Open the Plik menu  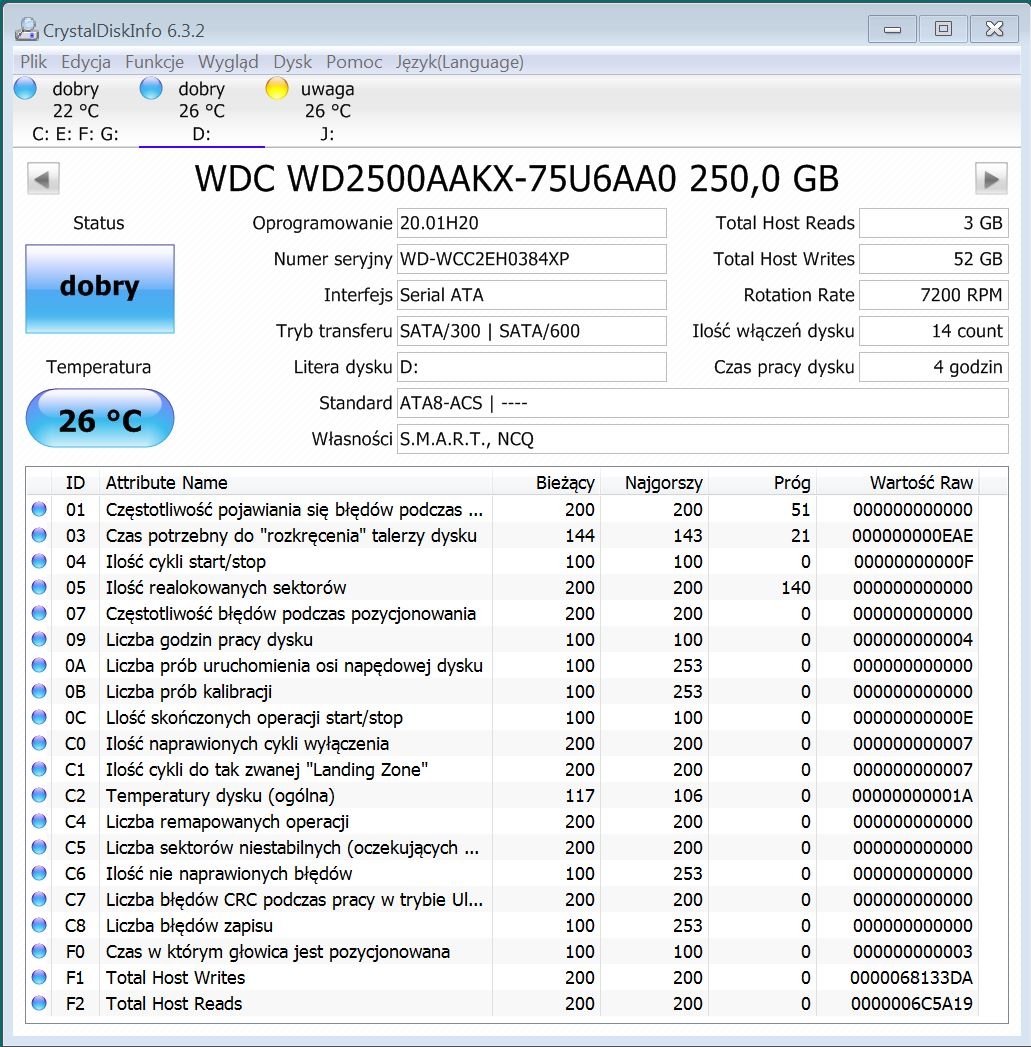click(33, 62)
